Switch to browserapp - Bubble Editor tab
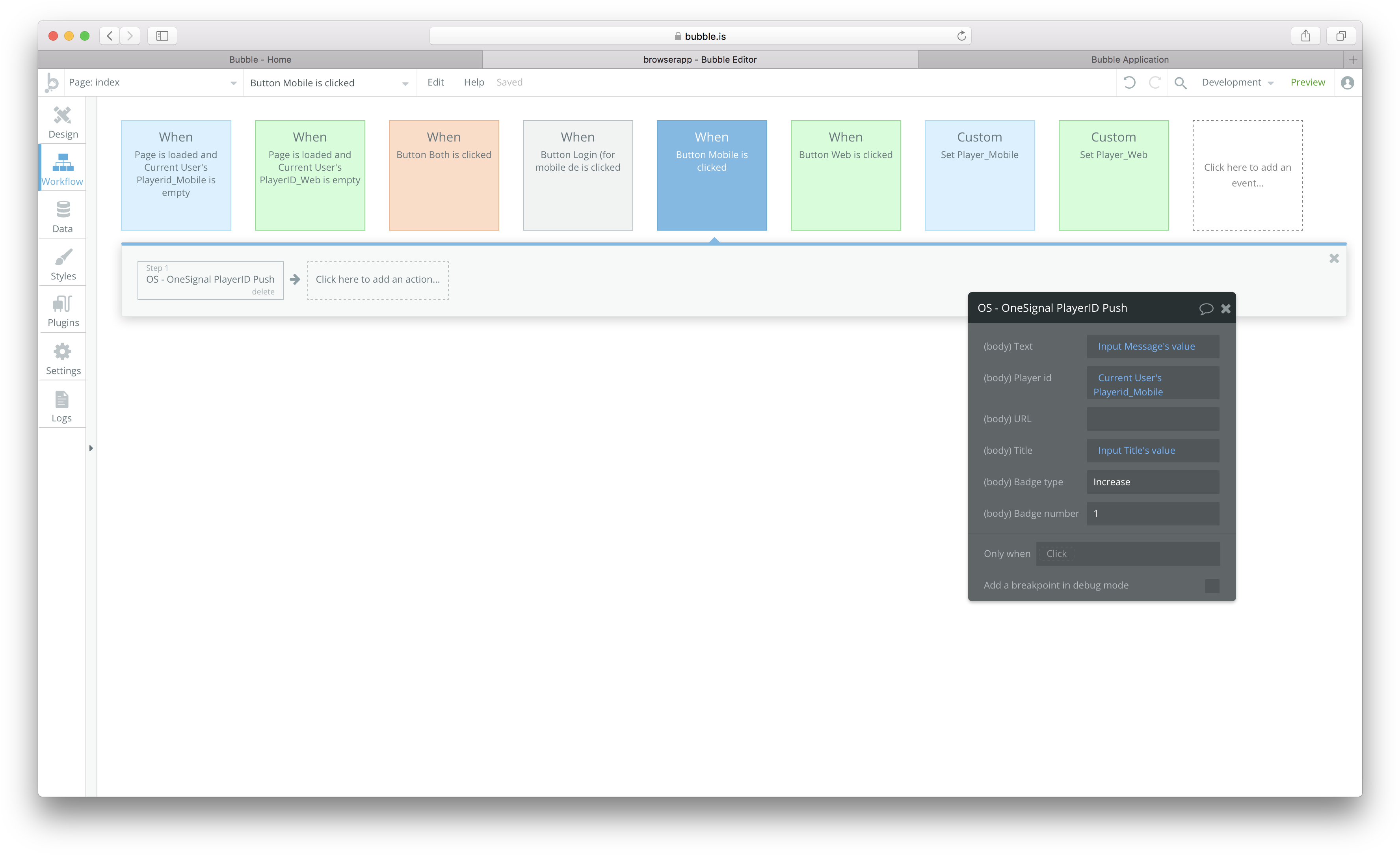This screenshot has width=1400, height=855. (x=700, y=60)
